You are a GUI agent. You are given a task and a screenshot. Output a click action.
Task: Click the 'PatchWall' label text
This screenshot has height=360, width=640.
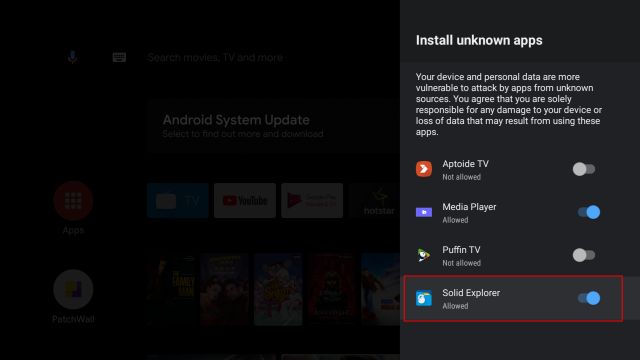[73, 319]
